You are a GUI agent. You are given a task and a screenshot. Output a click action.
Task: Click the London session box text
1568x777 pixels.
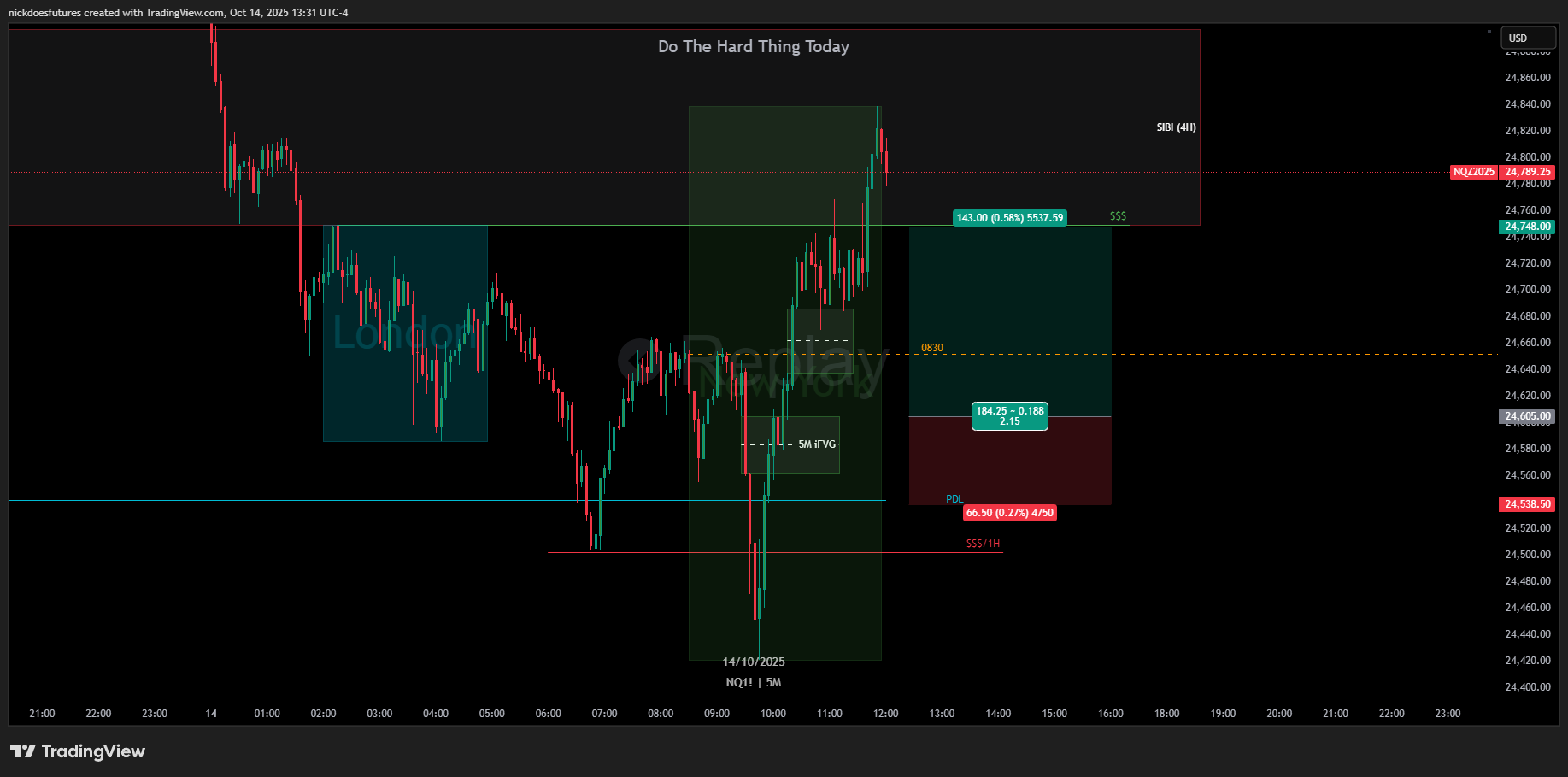point(402,333)
